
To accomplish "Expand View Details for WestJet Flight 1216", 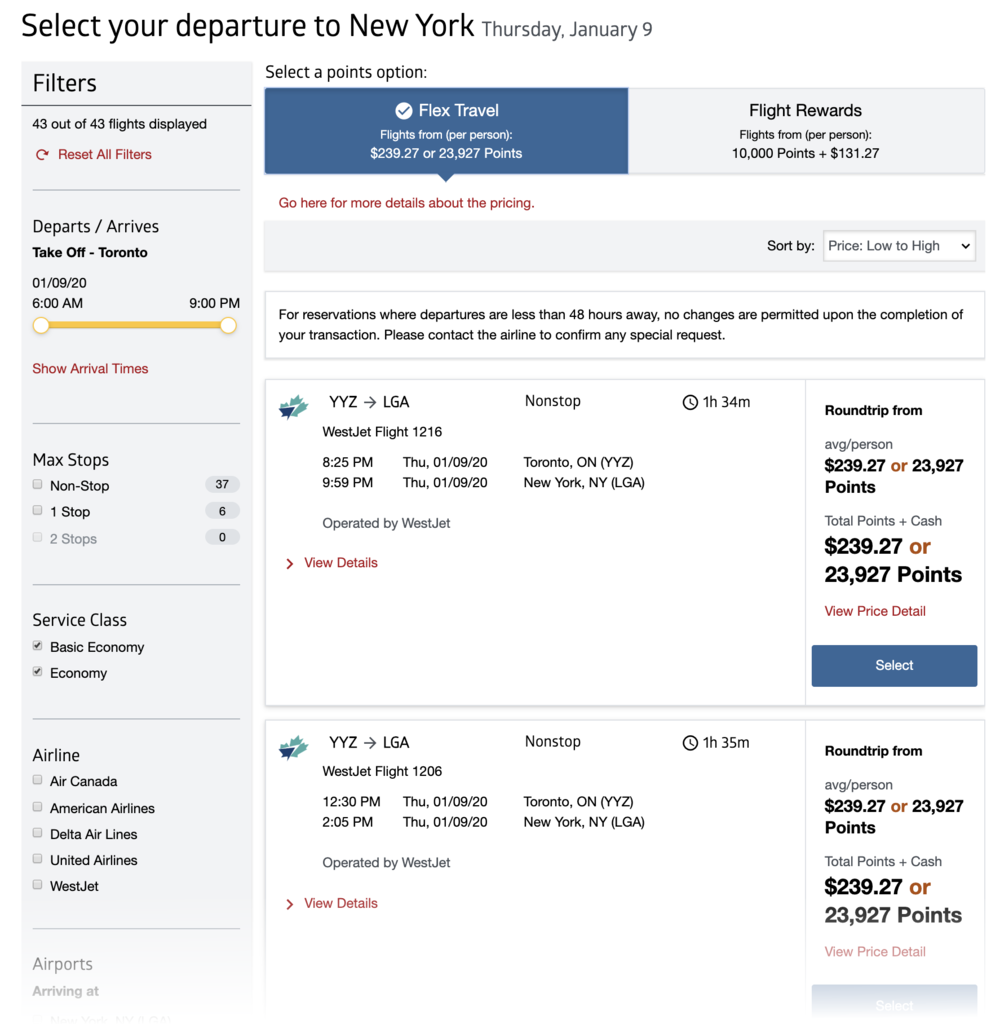I will click(340, 563).
